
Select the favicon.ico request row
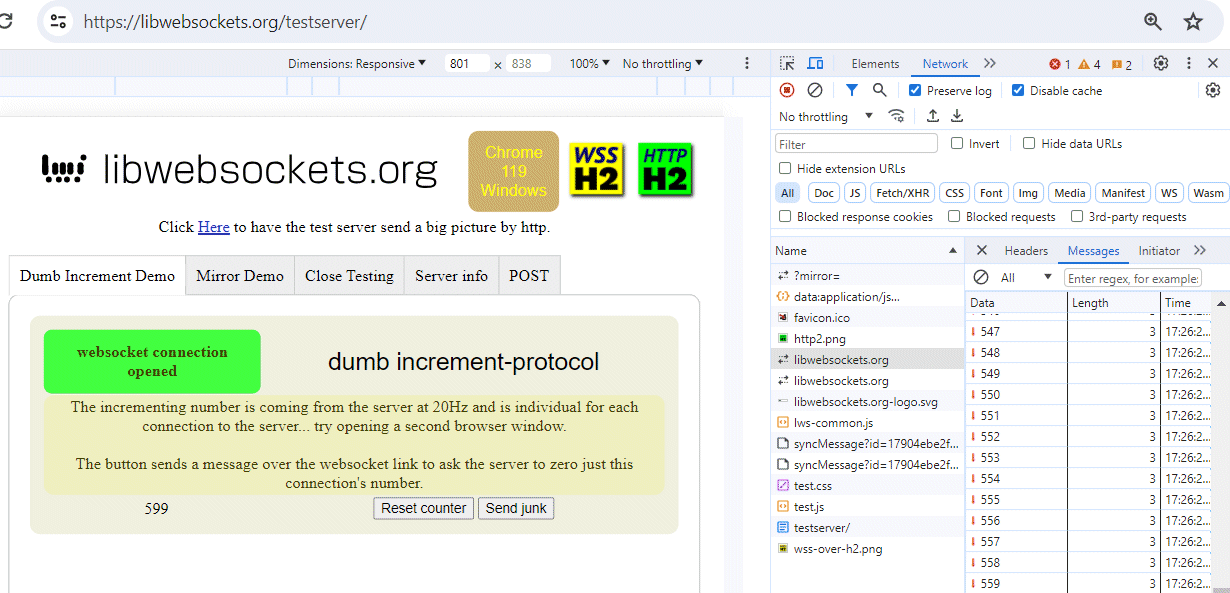867,317
